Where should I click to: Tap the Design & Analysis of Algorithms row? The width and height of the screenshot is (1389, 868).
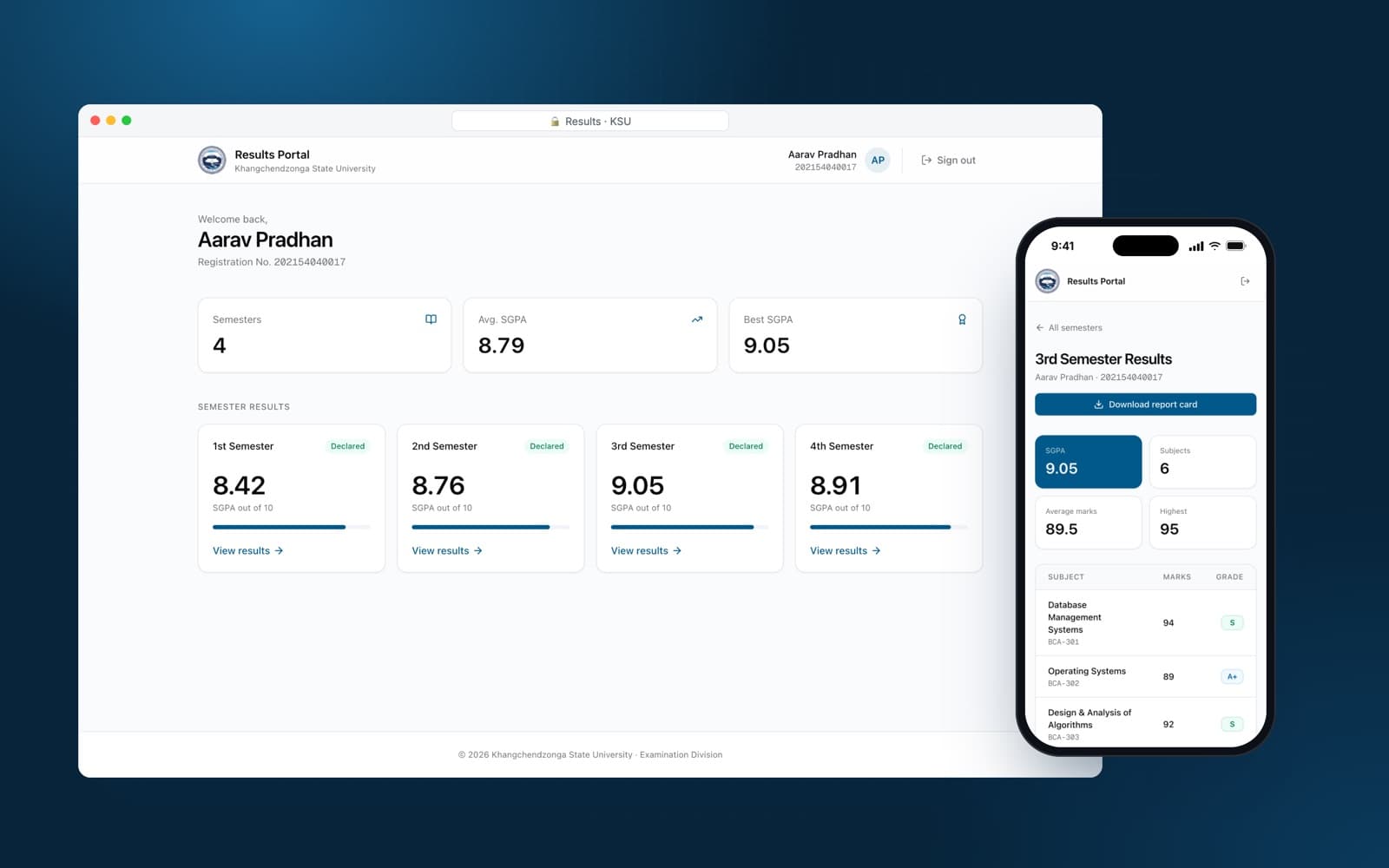[x=1145, y=722]
